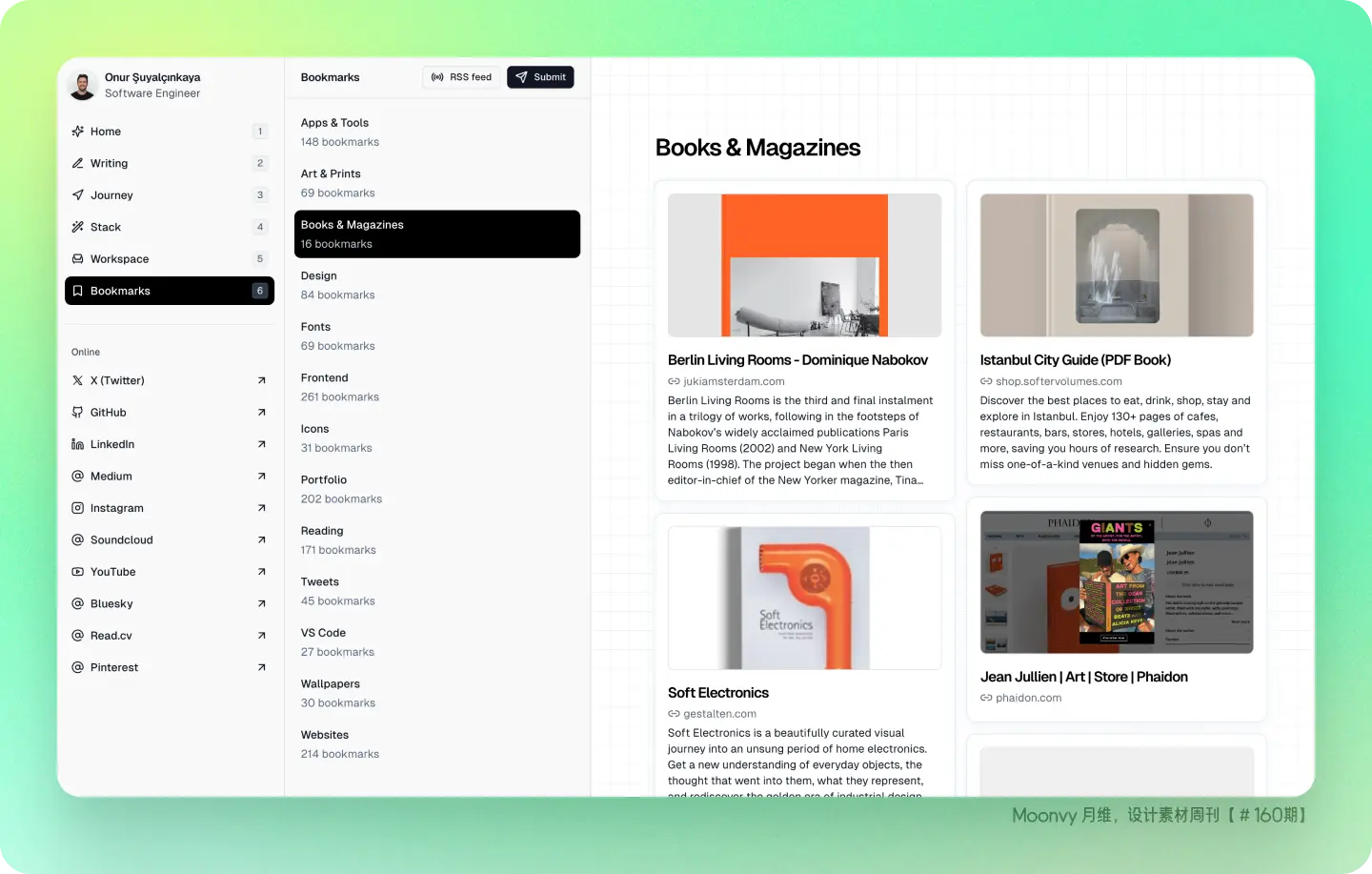Click the Journey navigation arrow icon

(x=78, y=195)
